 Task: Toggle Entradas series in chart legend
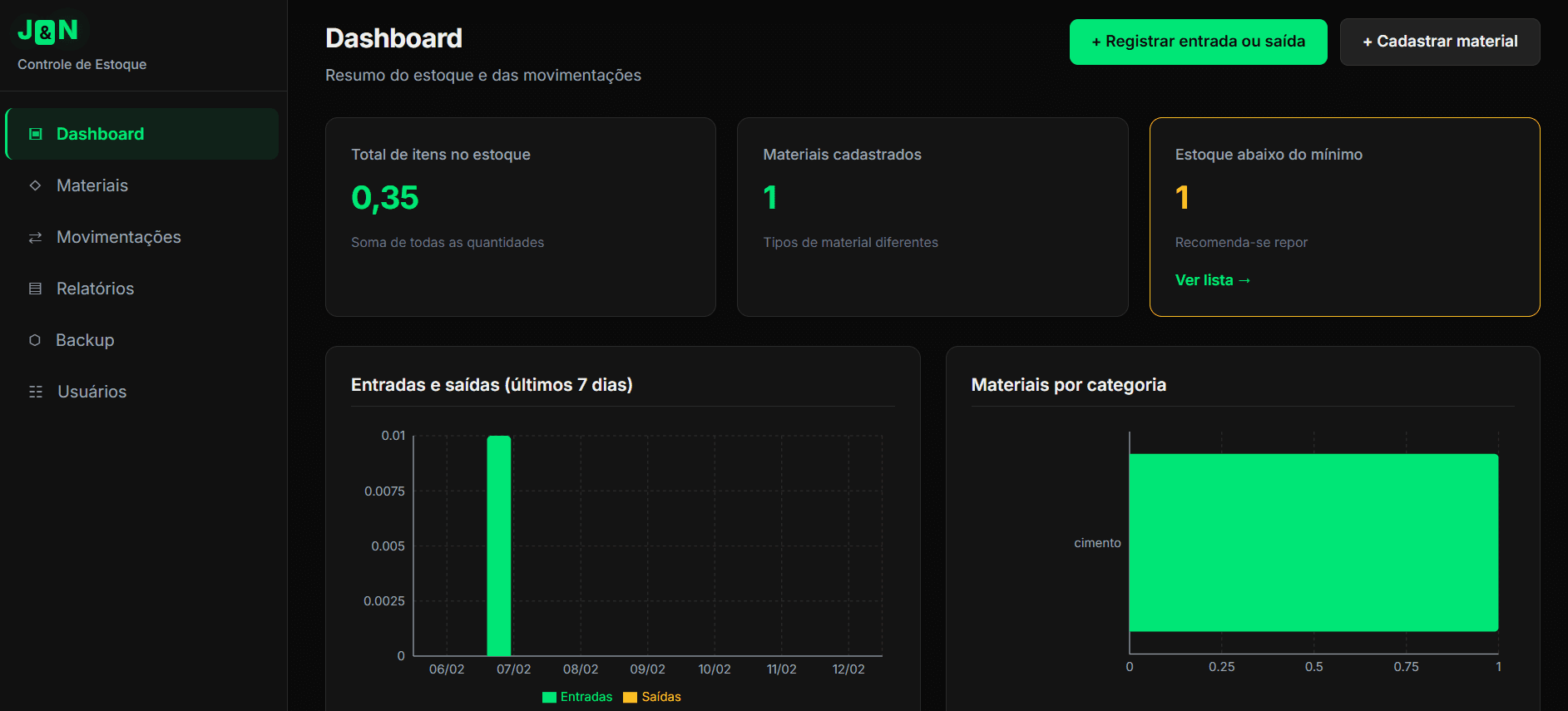click(577, 697)
